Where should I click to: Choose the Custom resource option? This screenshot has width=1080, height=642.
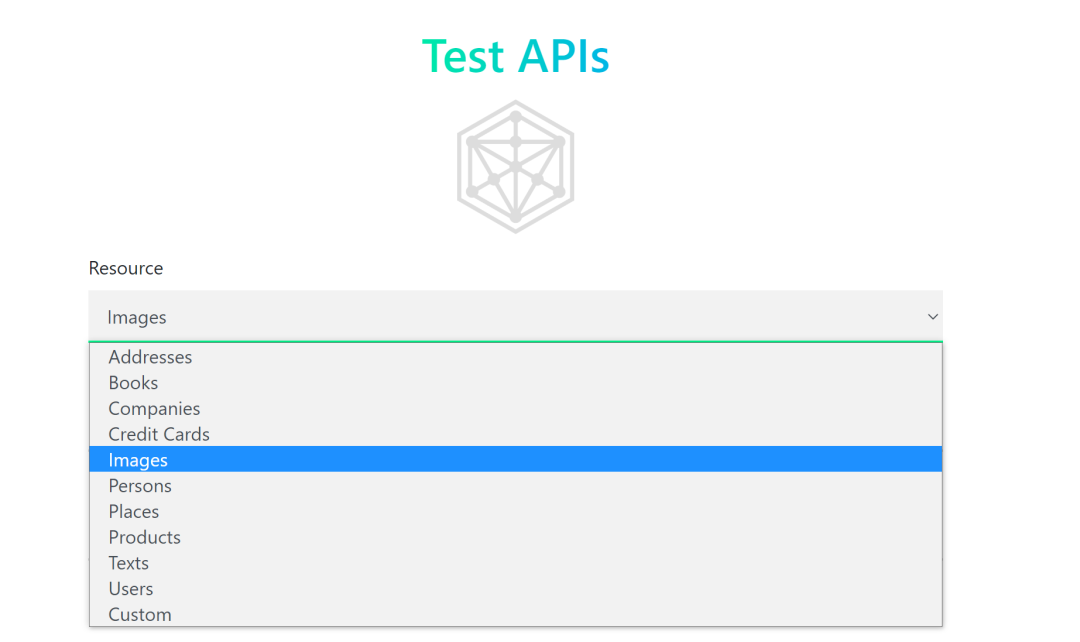tap(139, 614)
